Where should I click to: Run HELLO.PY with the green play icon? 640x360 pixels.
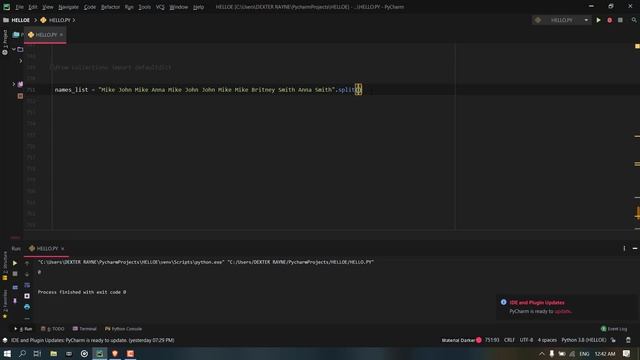pyautogui.click(x=598, y=20)
